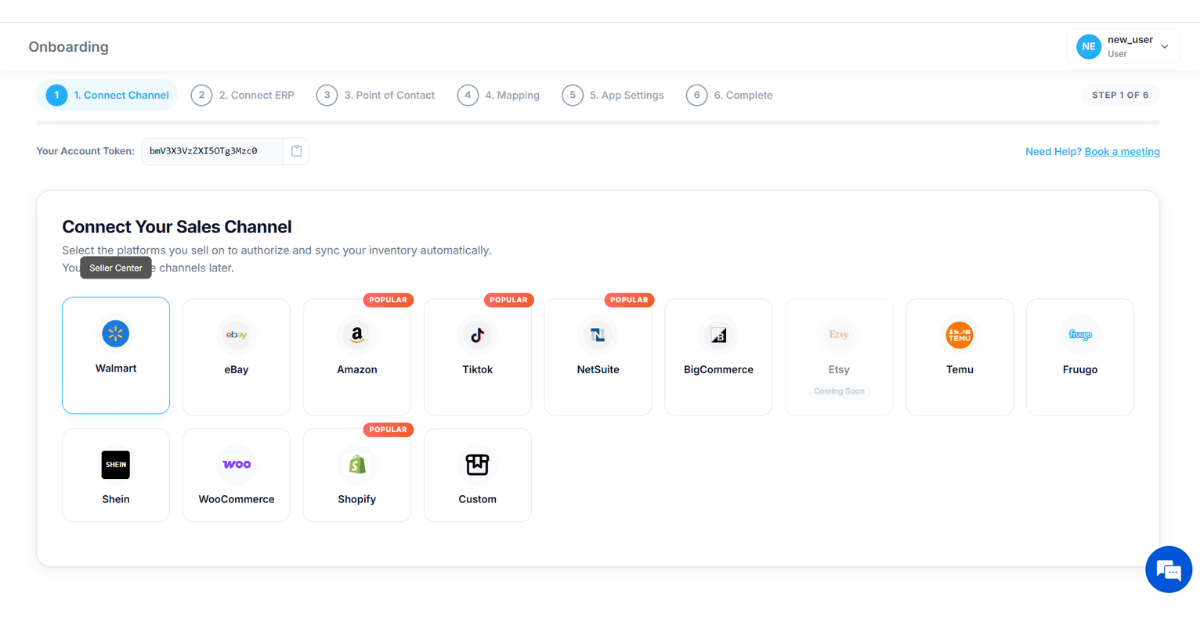Click the Onboarding page title
1200x630 pixels.
click(x=69, y=47)
